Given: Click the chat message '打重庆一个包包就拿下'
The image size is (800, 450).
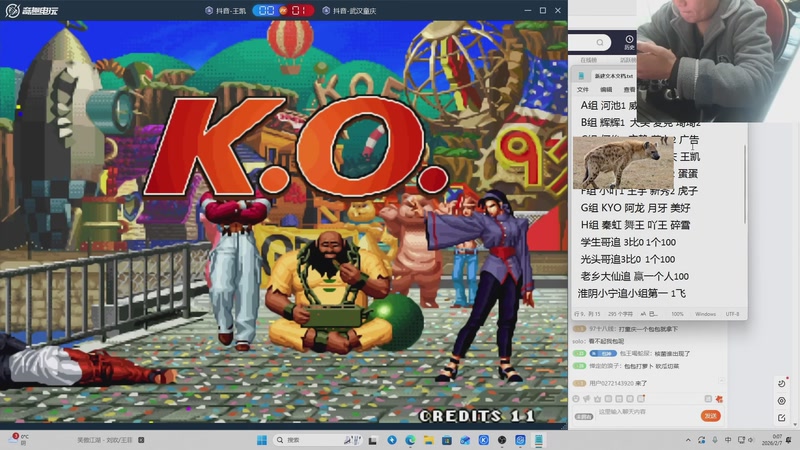Looking at the screenshot, I should pyautogui.click(x=647, y=329).
